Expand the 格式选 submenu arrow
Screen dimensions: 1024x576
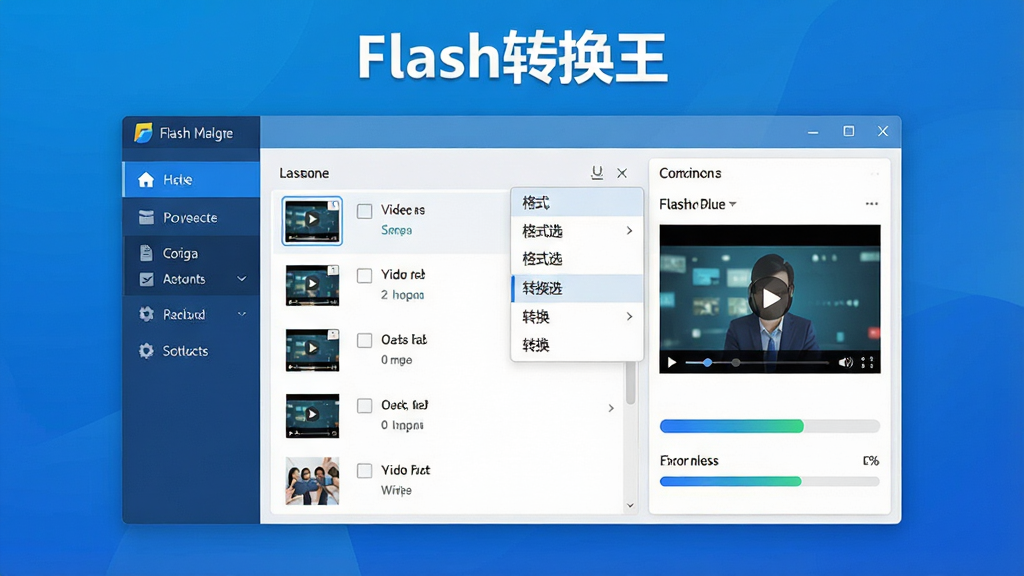(630, 231)
